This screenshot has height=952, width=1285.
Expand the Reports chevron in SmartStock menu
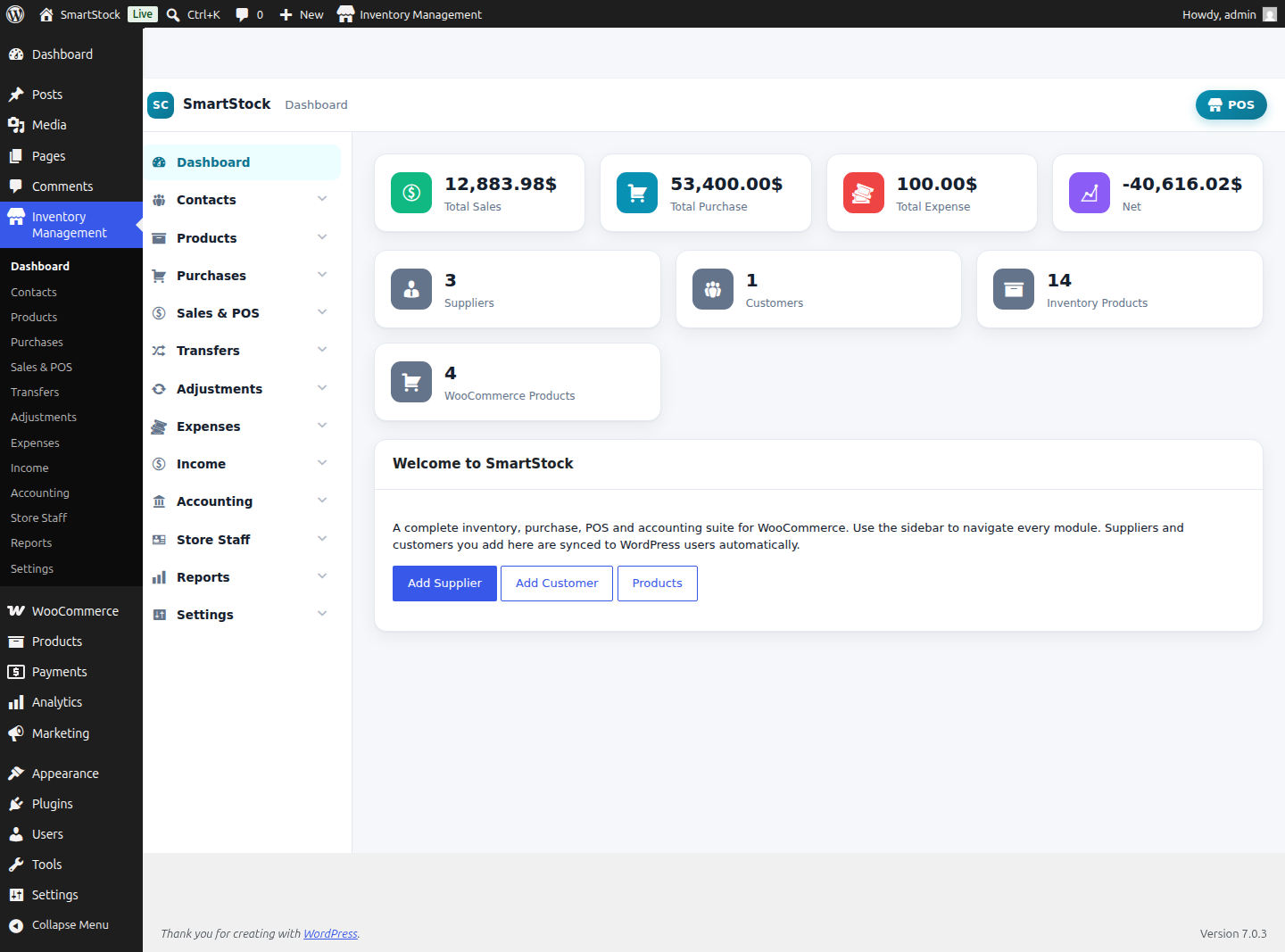pos(322,576)
